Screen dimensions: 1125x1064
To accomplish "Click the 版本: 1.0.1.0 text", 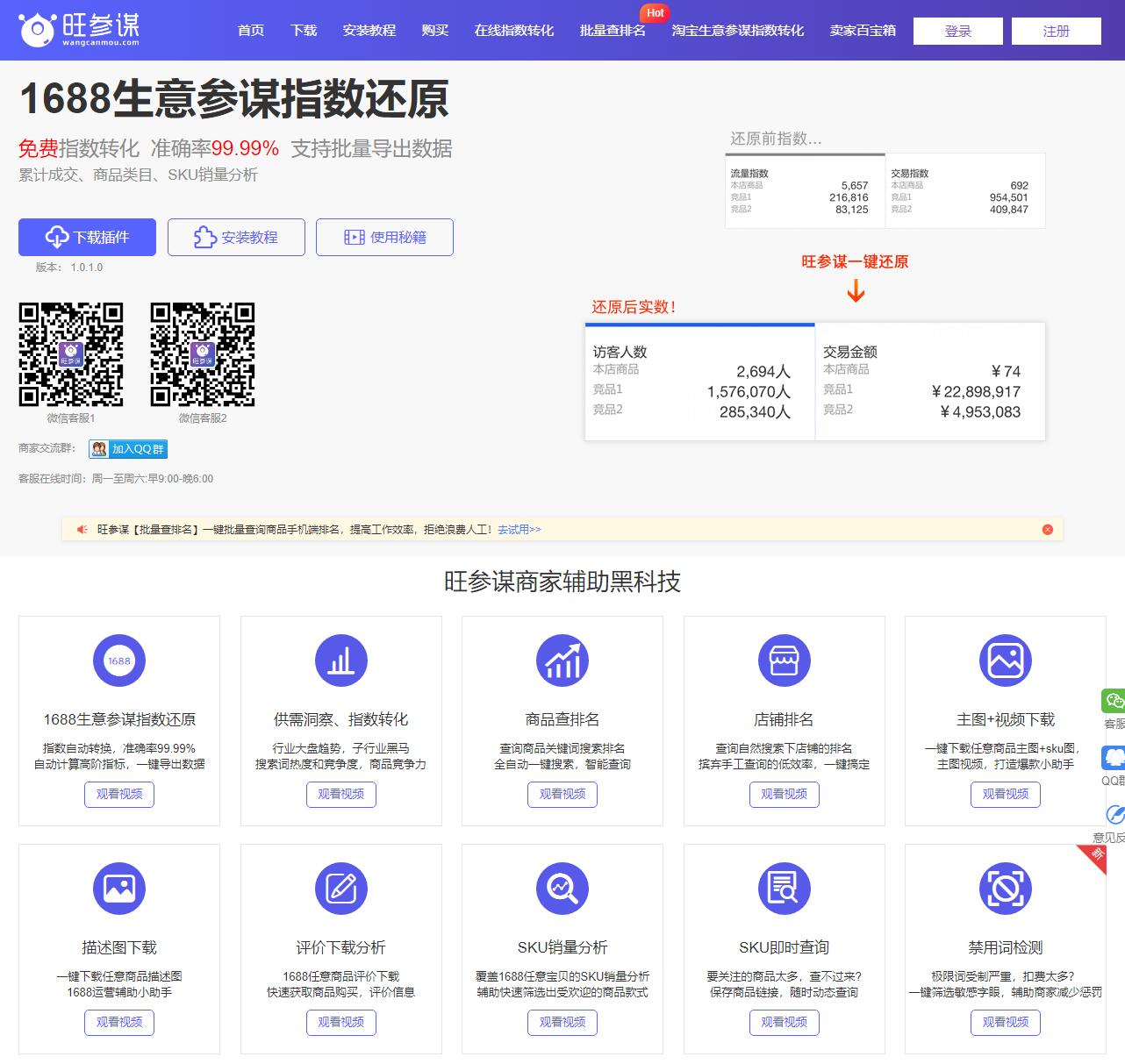I will pyautogui.click(x=69, y=268).
